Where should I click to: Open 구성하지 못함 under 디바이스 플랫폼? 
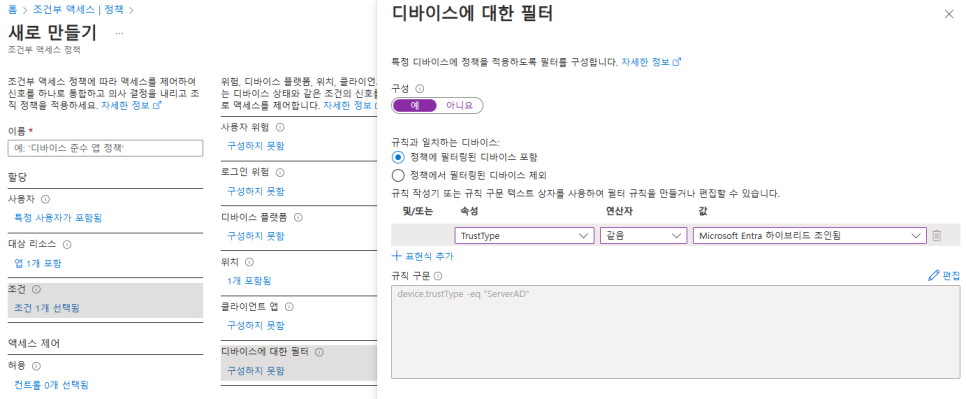click(x=256, y=236)
